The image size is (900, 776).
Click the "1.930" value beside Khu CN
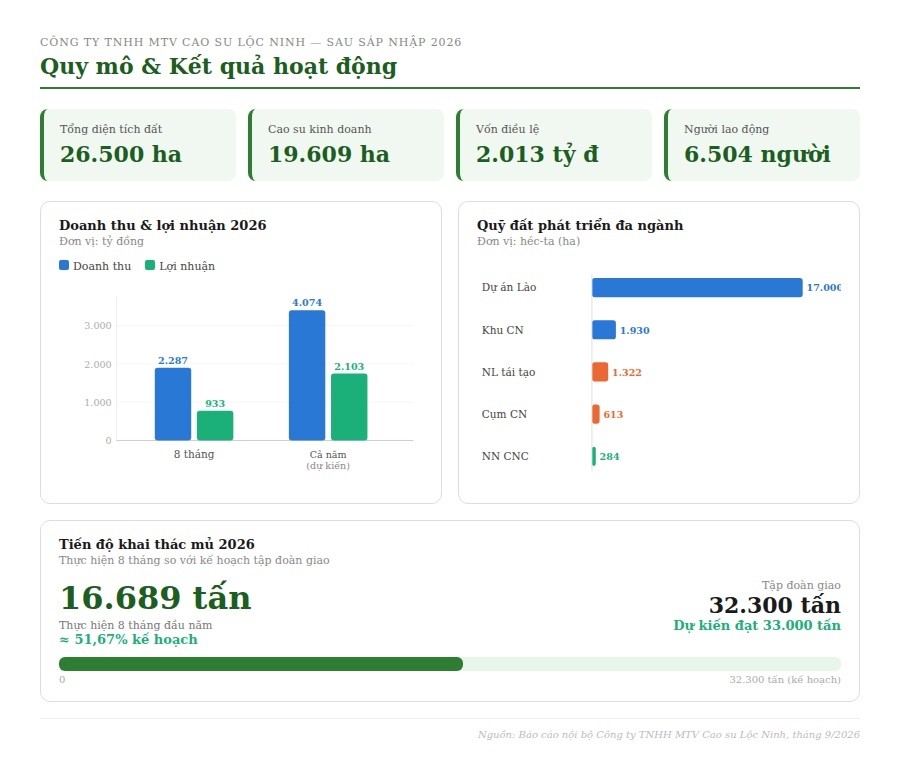(x=635, y=331)
